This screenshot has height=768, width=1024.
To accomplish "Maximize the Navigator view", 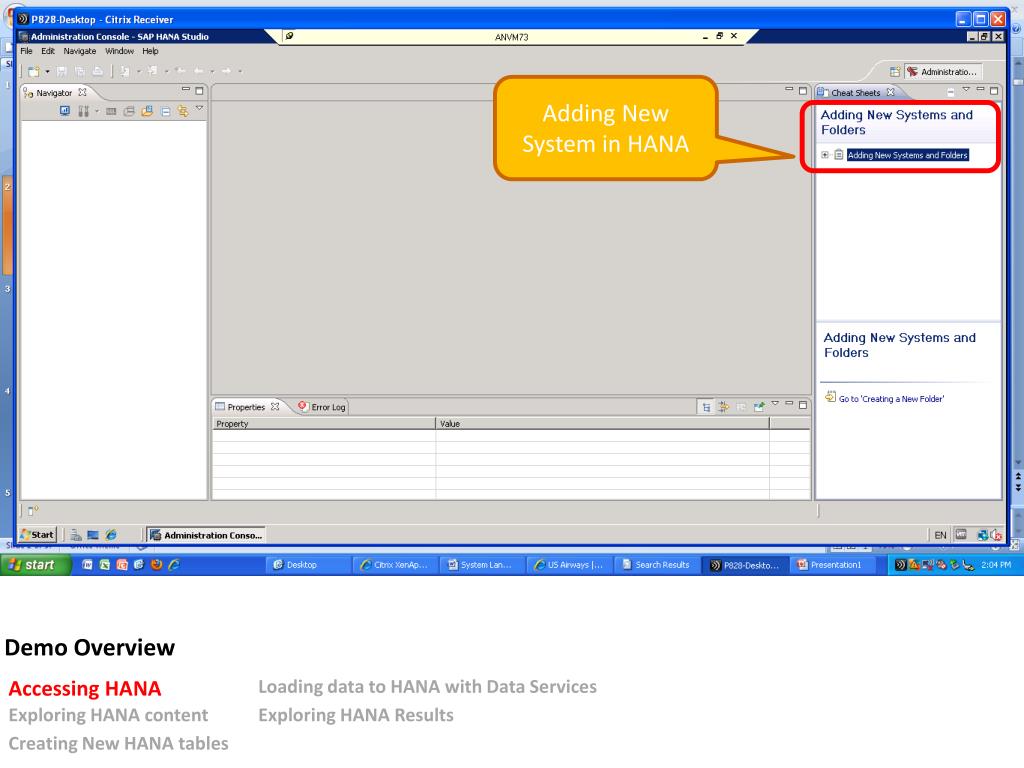I will point(200,91).
